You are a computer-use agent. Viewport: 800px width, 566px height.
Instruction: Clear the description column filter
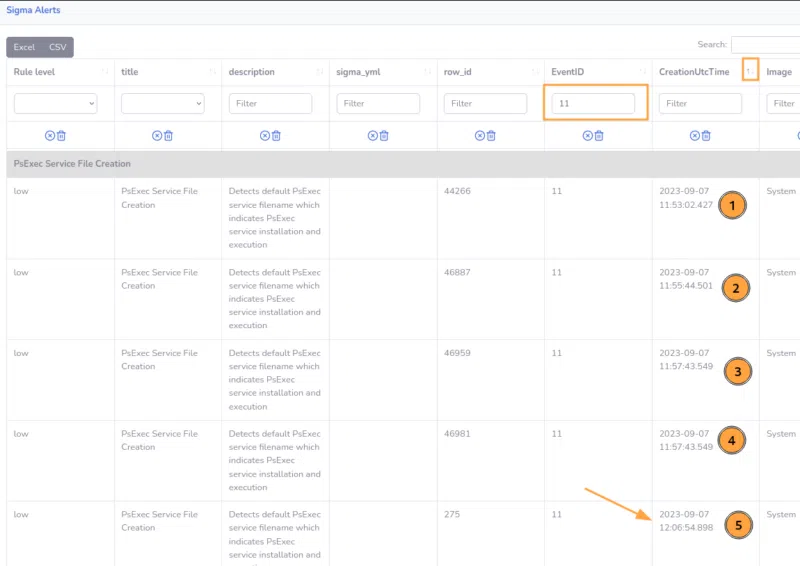pos(264,136)
